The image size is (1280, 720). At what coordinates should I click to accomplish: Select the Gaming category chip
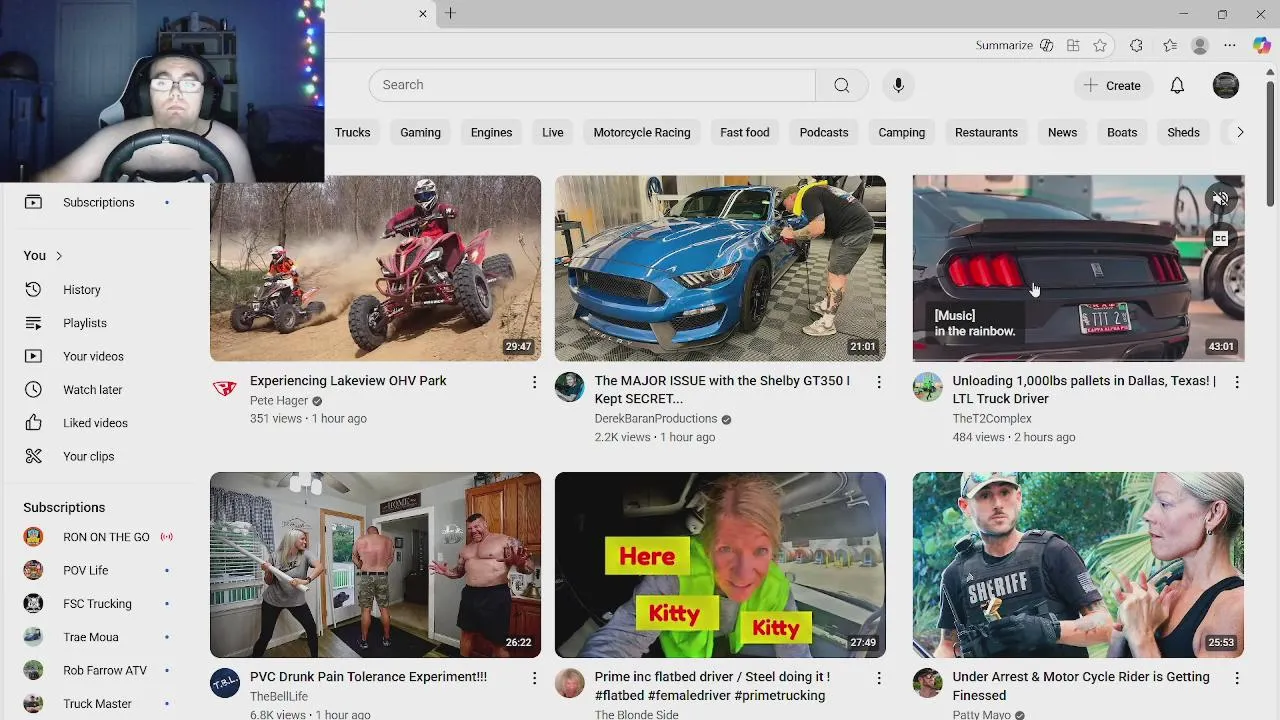pos(420,132)
